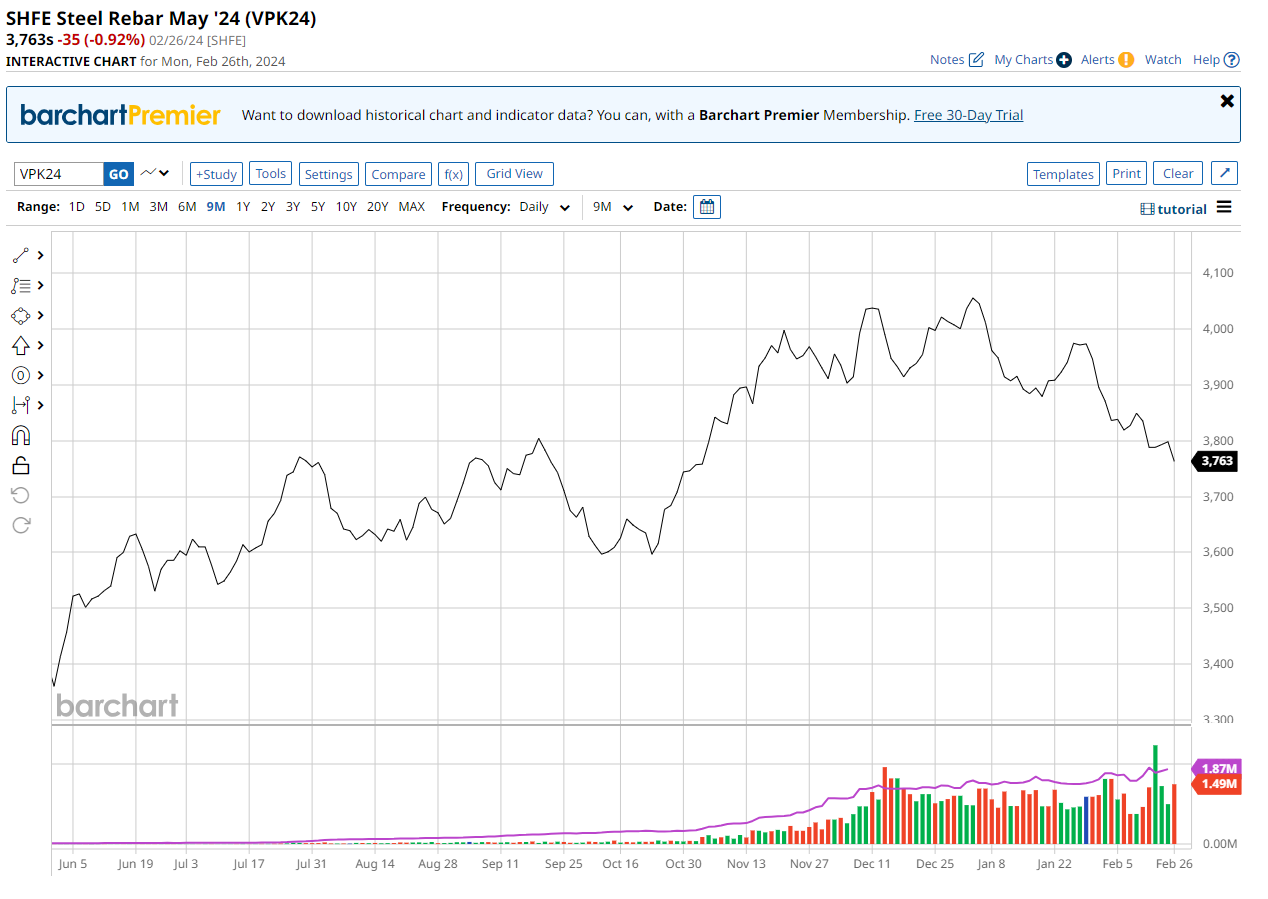1268x899 pixels.
Task: Pick the polygon shape drawing tool
Action: click(x=21, y=315)
